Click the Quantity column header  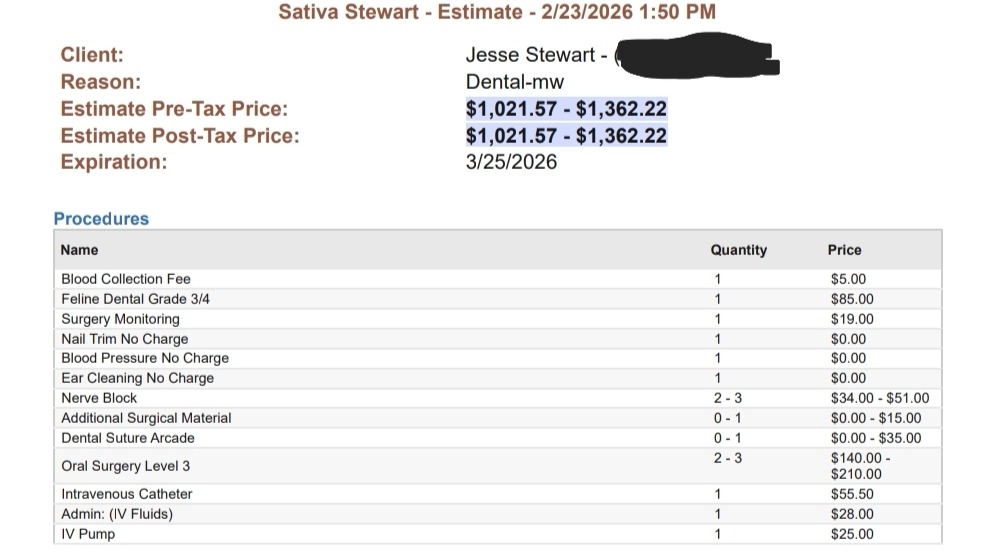(x=738, y=250)
